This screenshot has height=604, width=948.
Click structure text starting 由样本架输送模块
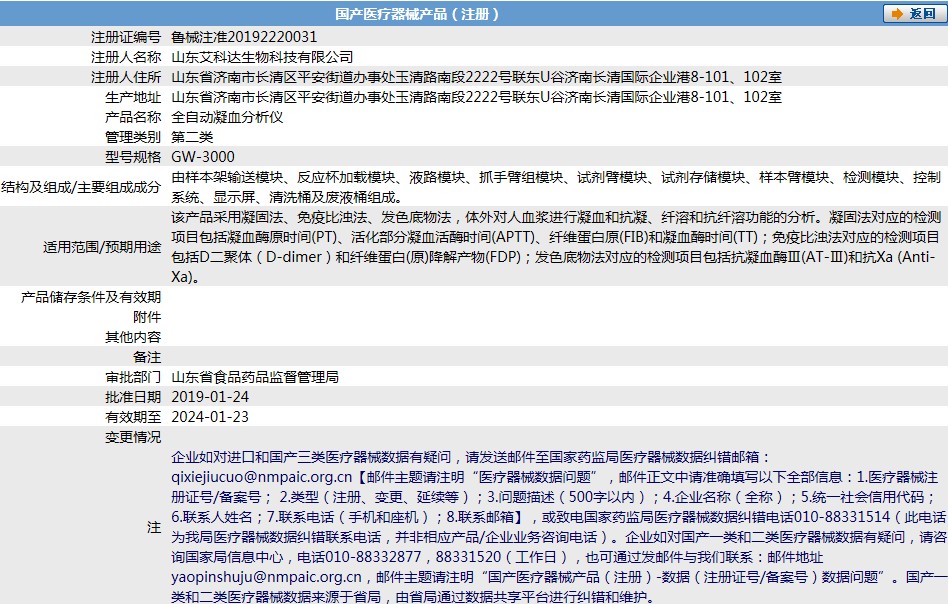click(x=556, y=187)
